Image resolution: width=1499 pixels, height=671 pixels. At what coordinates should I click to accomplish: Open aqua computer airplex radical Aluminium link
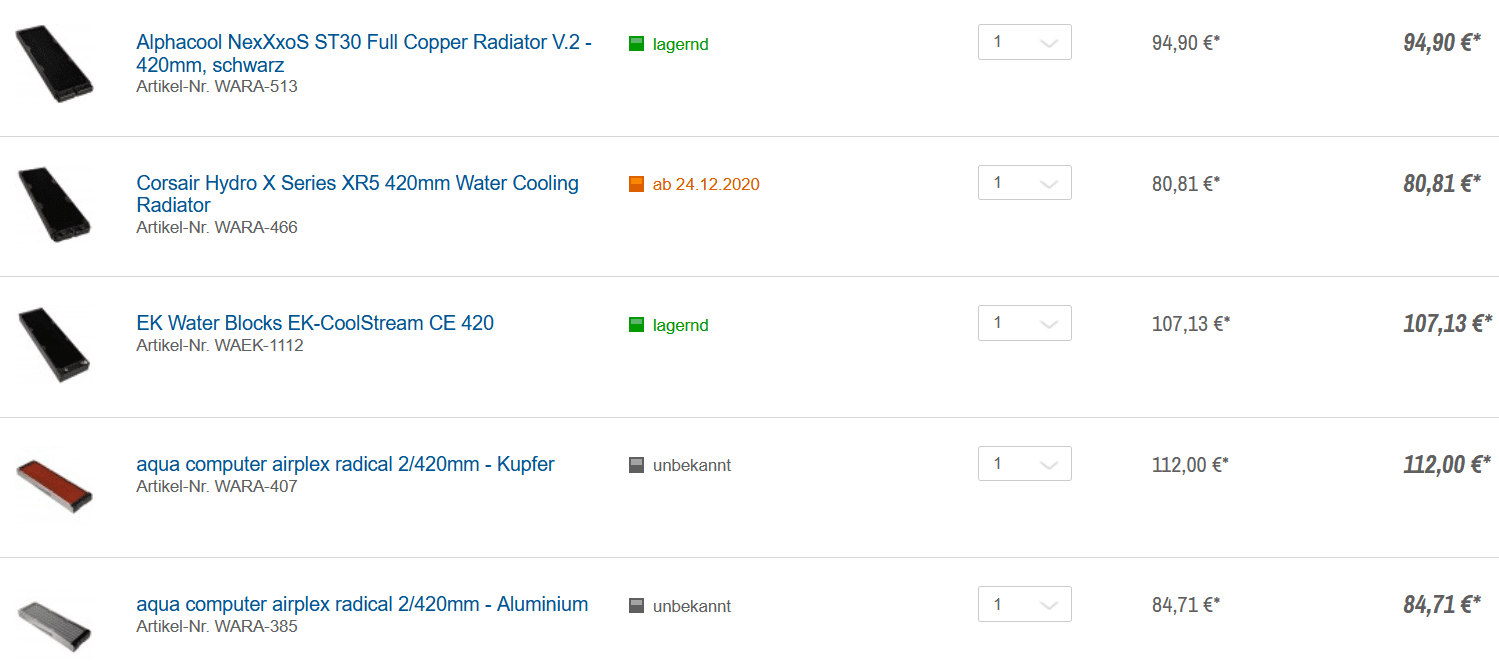362,604
